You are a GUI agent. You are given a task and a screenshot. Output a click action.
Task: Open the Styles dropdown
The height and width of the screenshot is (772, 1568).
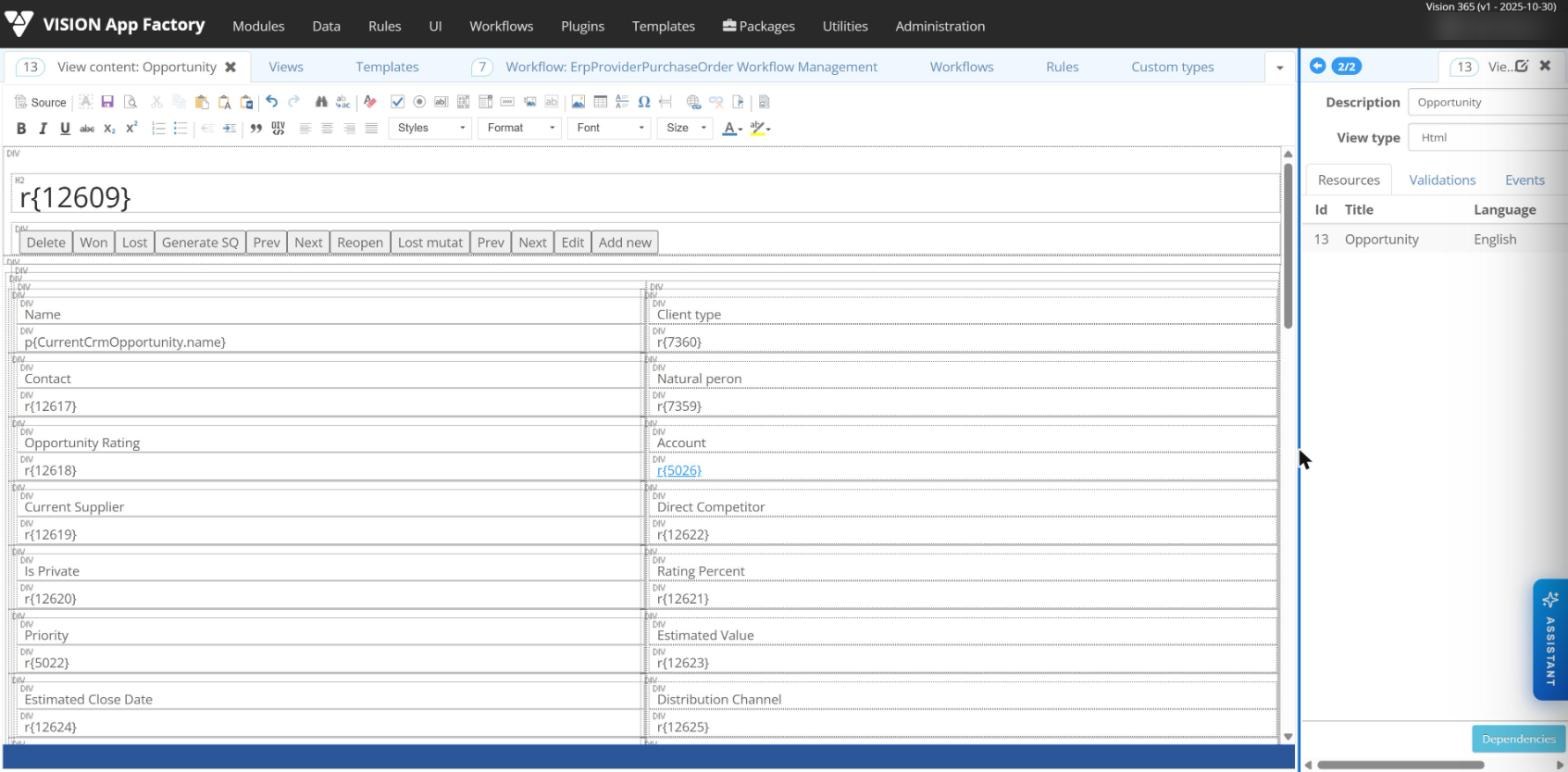[x=431, y=128]
